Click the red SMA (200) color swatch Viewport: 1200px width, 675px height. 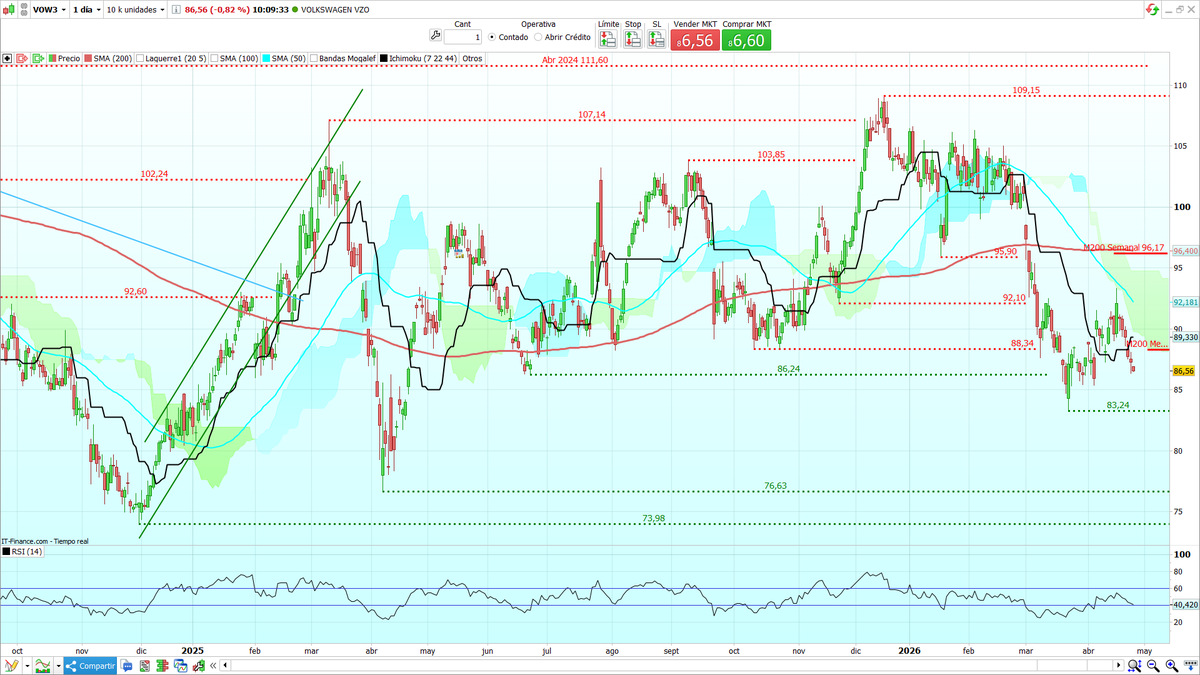coord(88,59)
